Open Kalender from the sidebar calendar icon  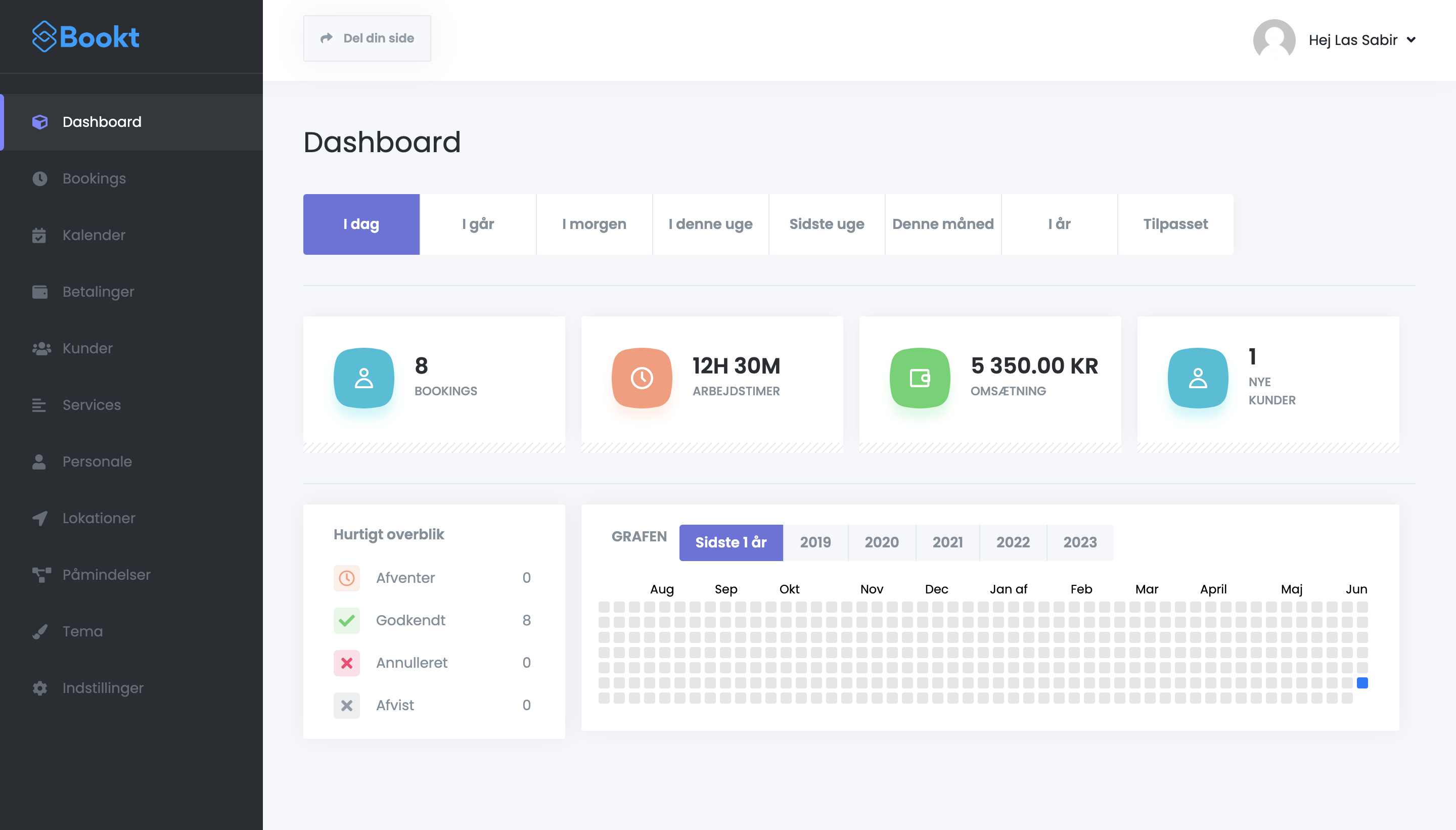[x=39, y=235]
